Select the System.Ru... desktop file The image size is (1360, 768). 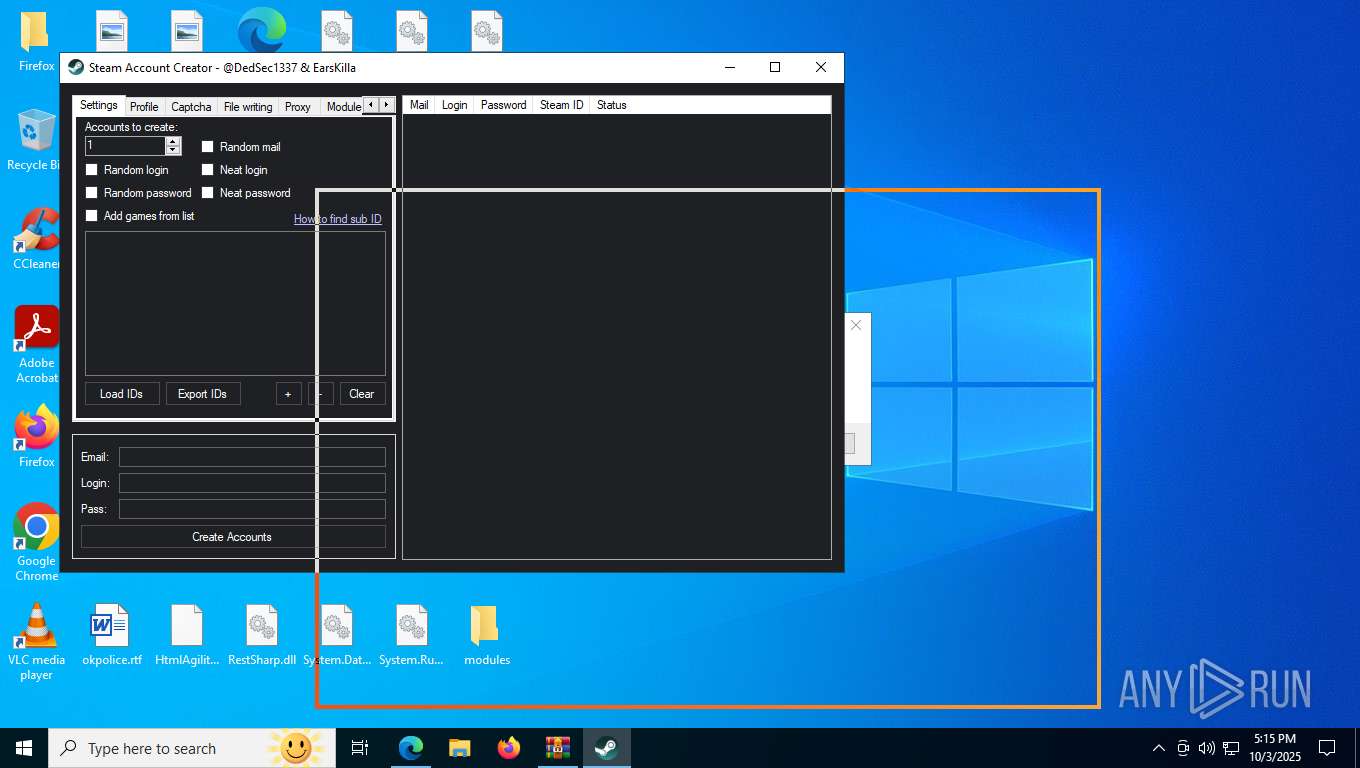click(x=411, y=634)
